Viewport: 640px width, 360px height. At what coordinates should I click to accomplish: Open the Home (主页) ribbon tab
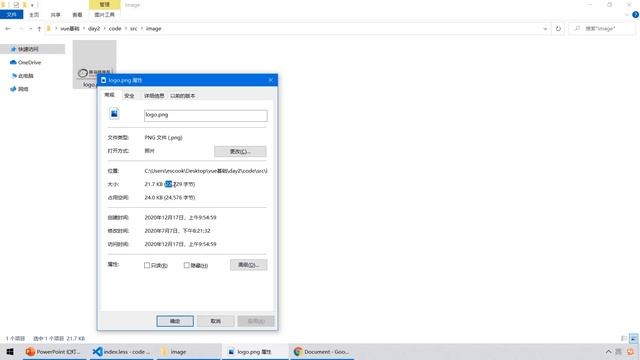click(34, 15)
